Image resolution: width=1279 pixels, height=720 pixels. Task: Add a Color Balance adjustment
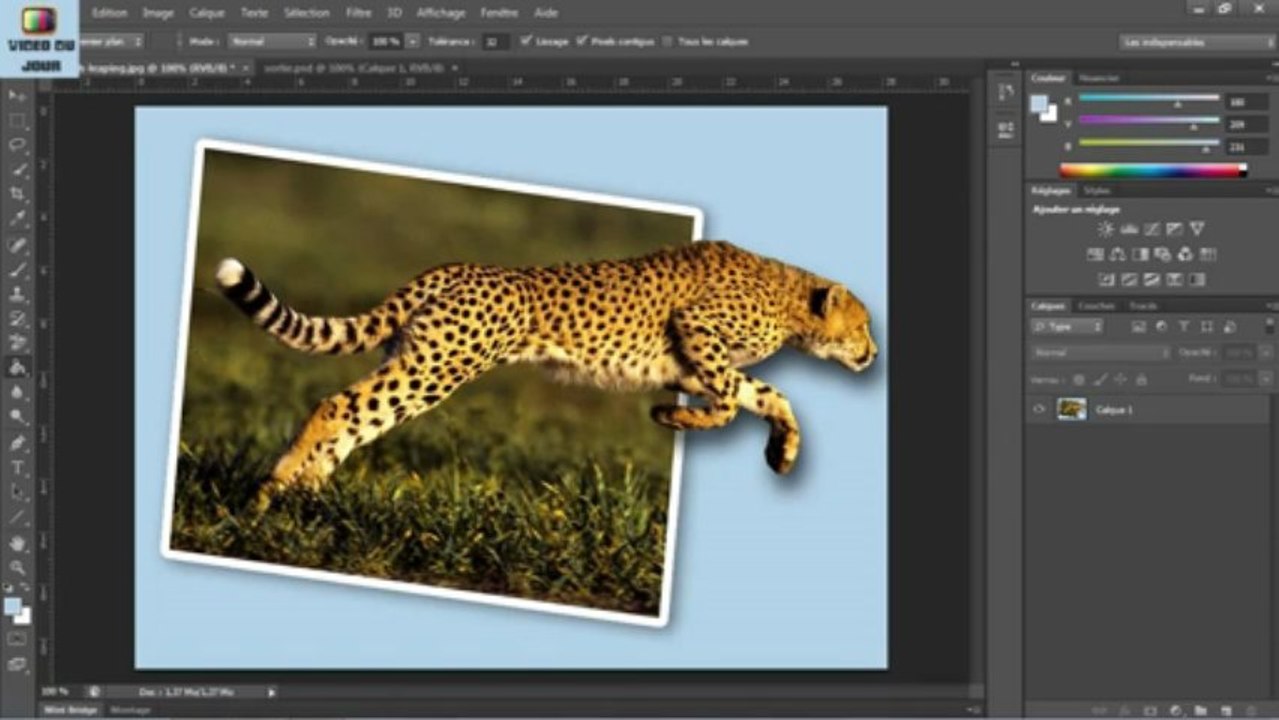[x=1118, y=254]
